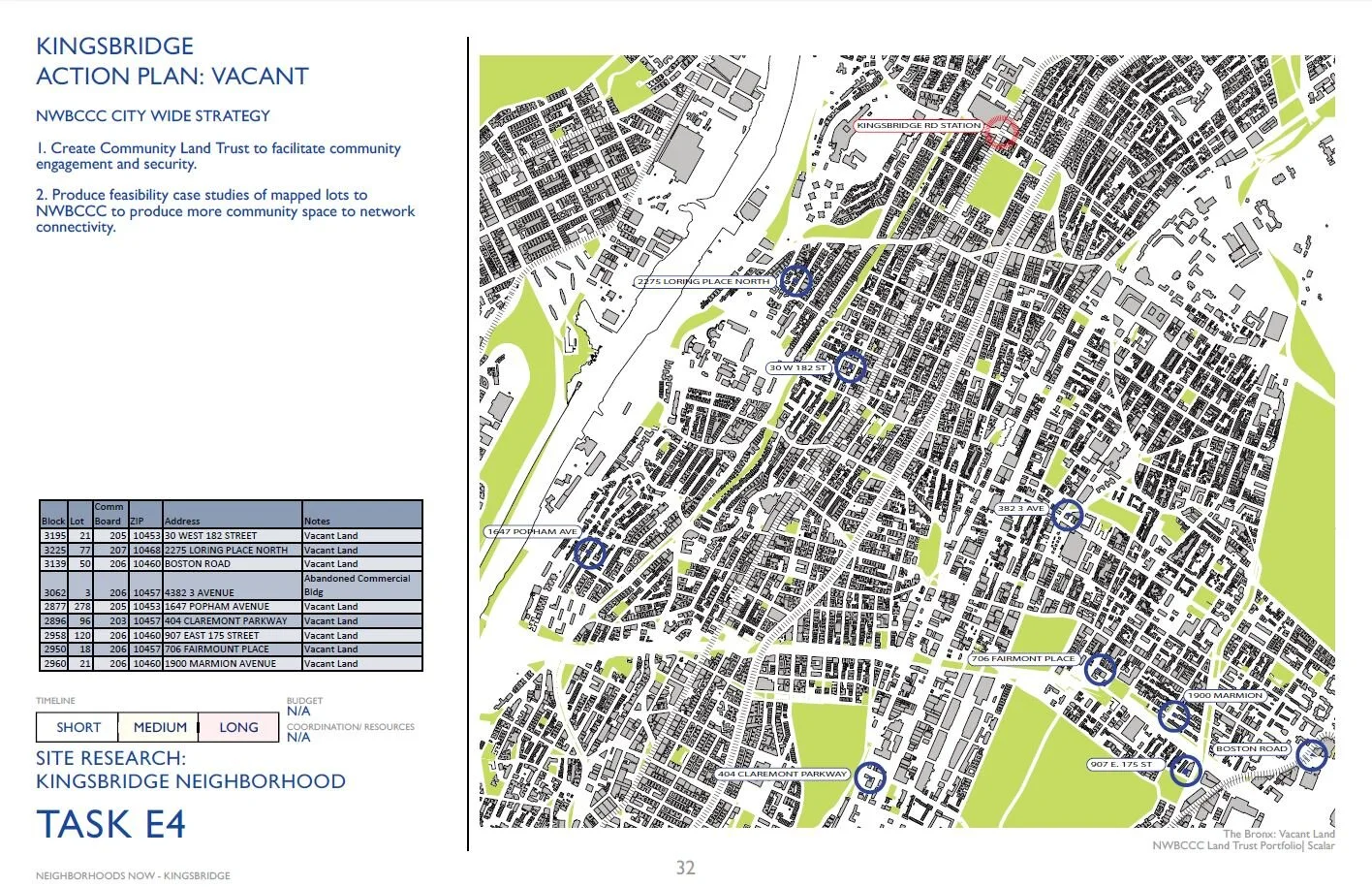Click the Create Community Land Trust paragraph
The height and width of the screenshot is (887, 1372).
pyautogui.click(x=218, y=156)
